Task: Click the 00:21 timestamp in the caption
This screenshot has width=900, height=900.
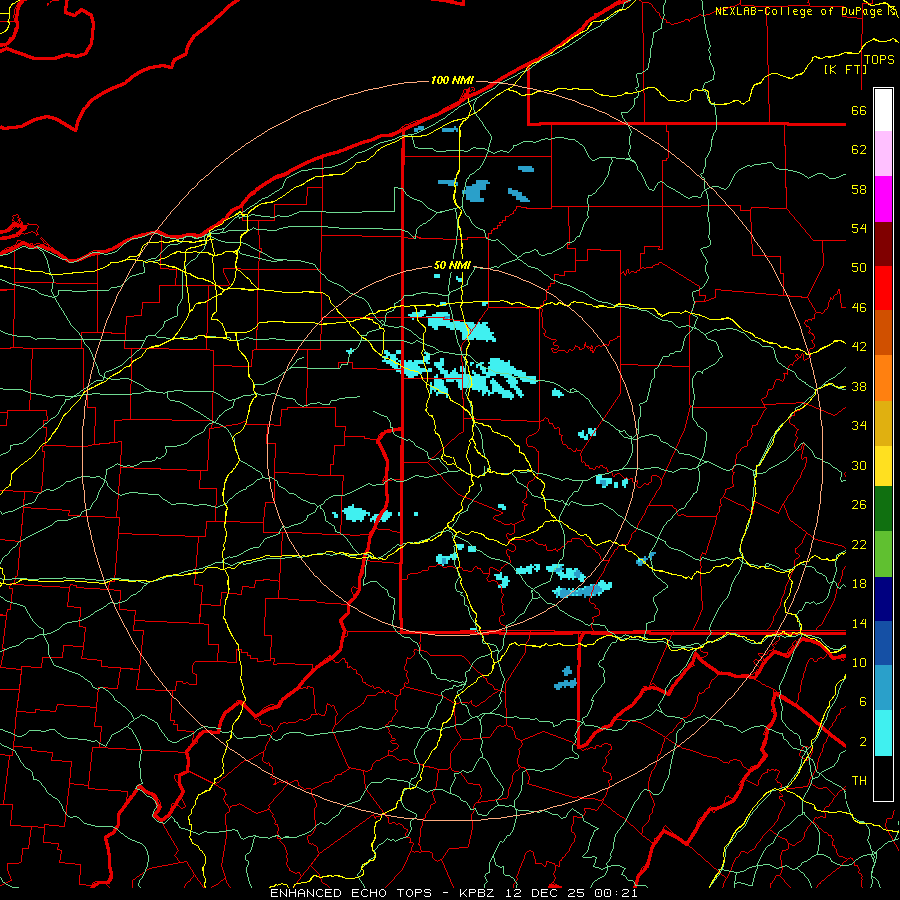Action: [x=616, y=893]
